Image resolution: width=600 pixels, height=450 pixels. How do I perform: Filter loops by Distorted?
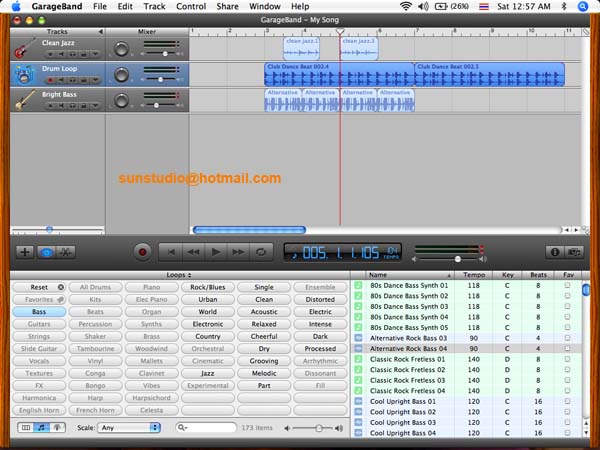320,299
